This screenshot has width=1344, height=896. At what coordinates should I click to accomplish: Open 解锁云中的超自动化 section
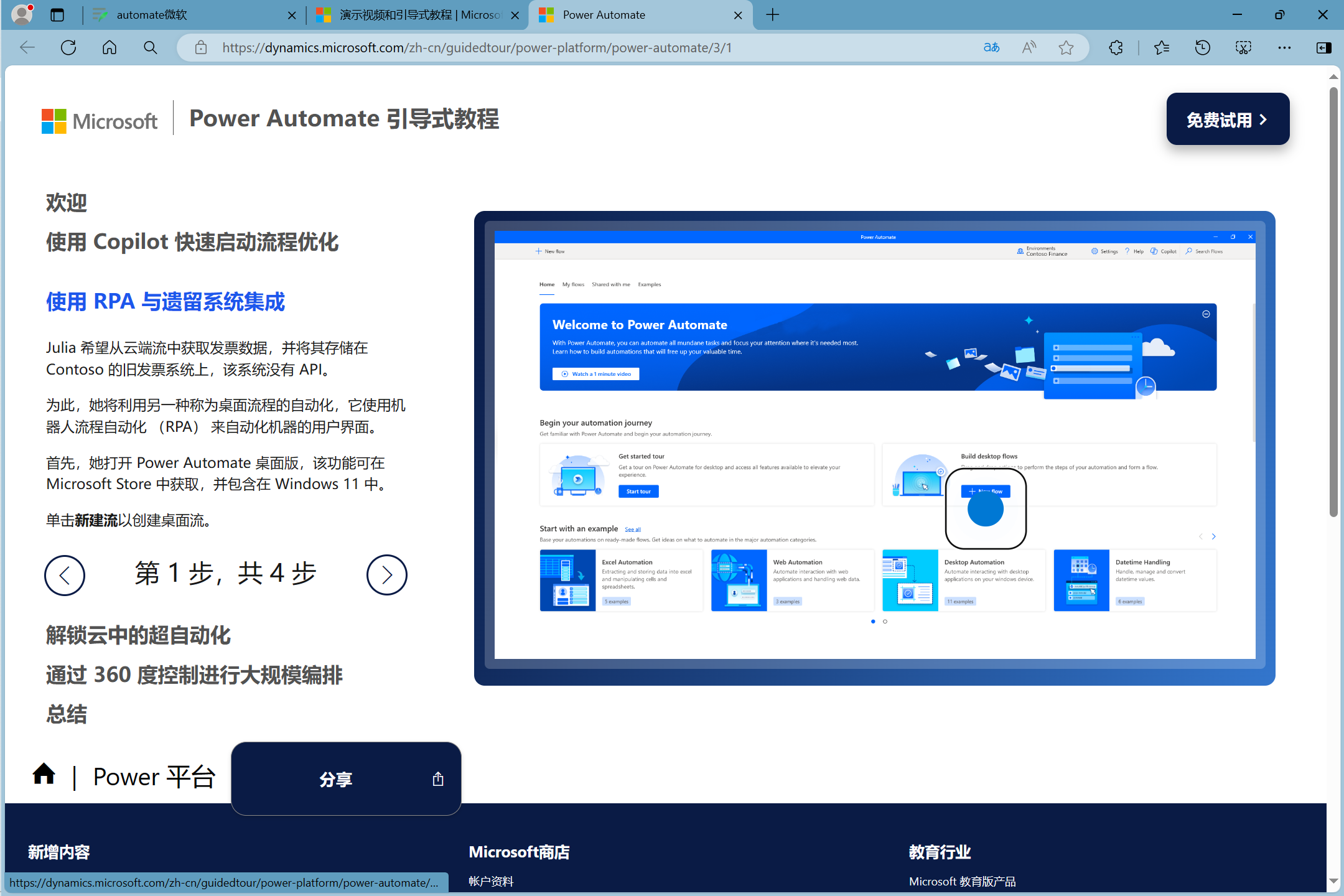click(138, 635)
